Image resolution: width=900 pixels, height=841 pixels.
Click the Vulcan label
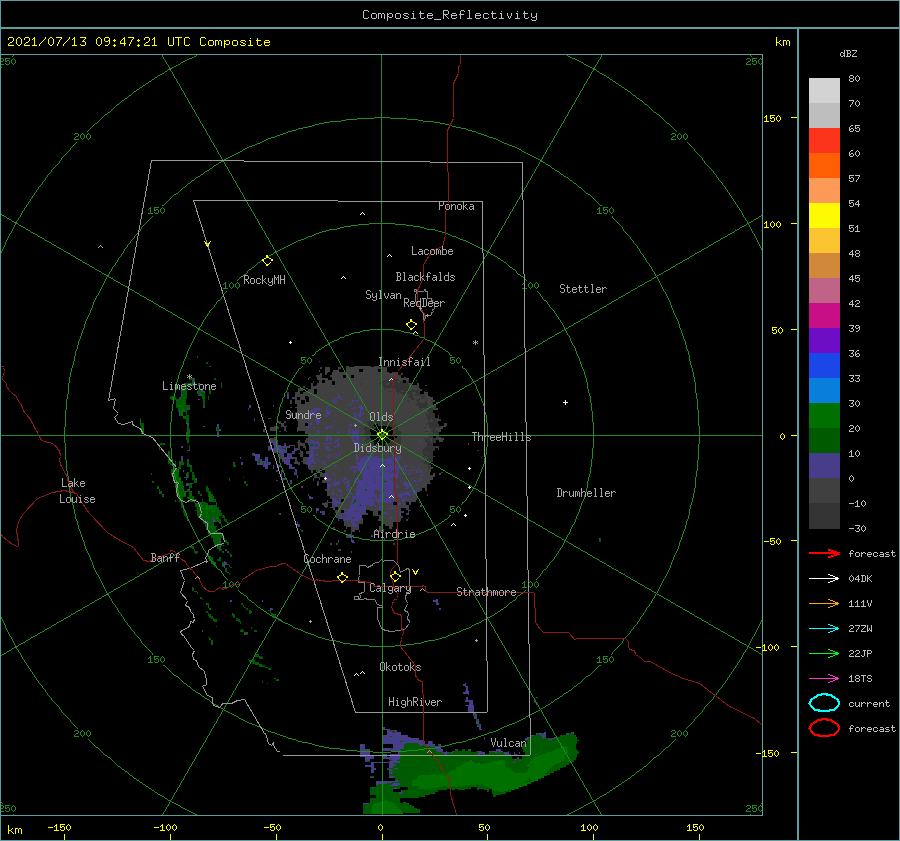508,743
